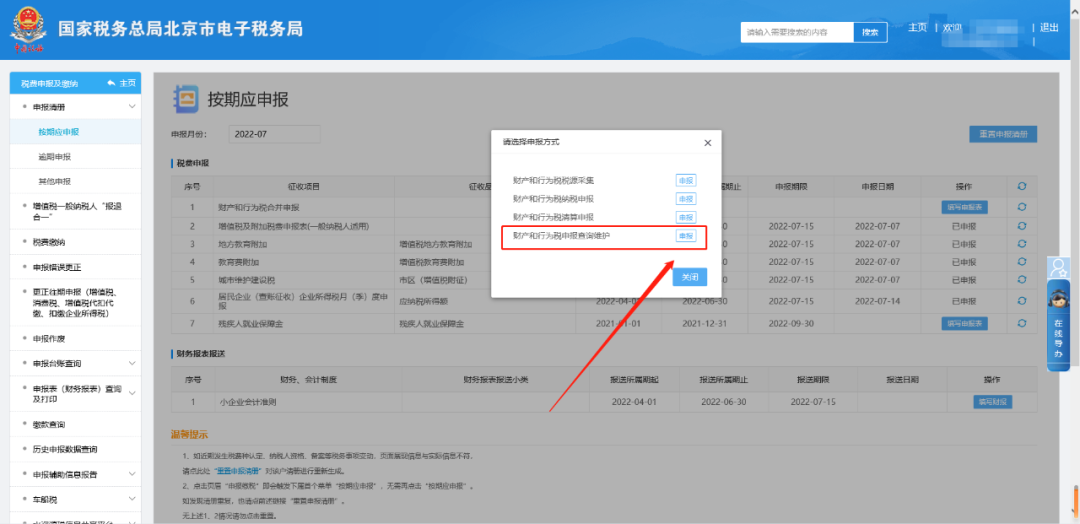1080x524 pixels.
Task: Collapse the 申报清册 sidebar section
Action: coord(132,107)
